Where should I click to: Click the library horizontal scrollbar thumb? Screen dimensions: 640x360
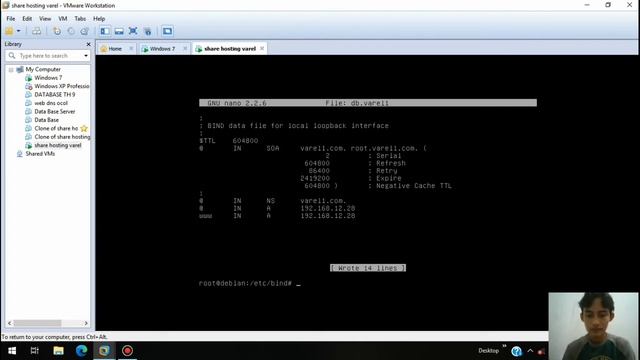(x=38, y=323)
